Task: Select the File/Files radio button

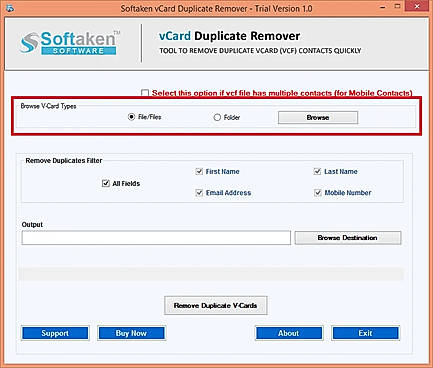Action: point(131,117)
